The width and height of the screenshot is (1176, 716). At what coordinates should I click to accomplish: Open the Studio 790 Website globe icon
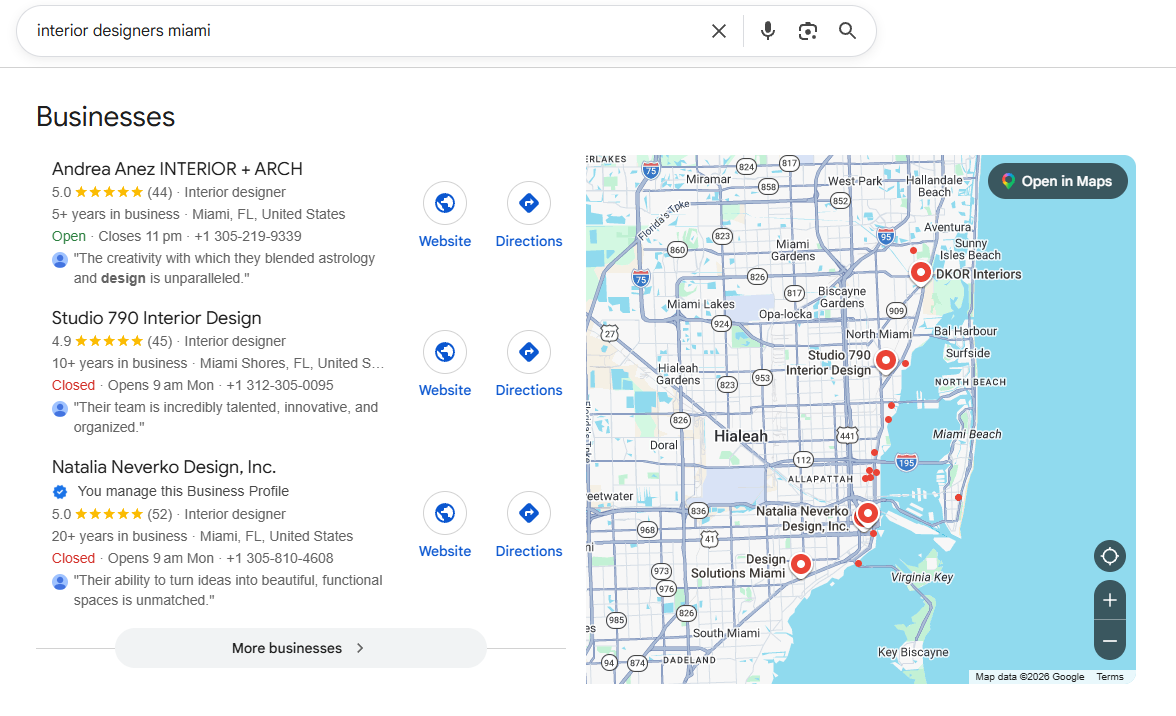click(x=445, y=352)
